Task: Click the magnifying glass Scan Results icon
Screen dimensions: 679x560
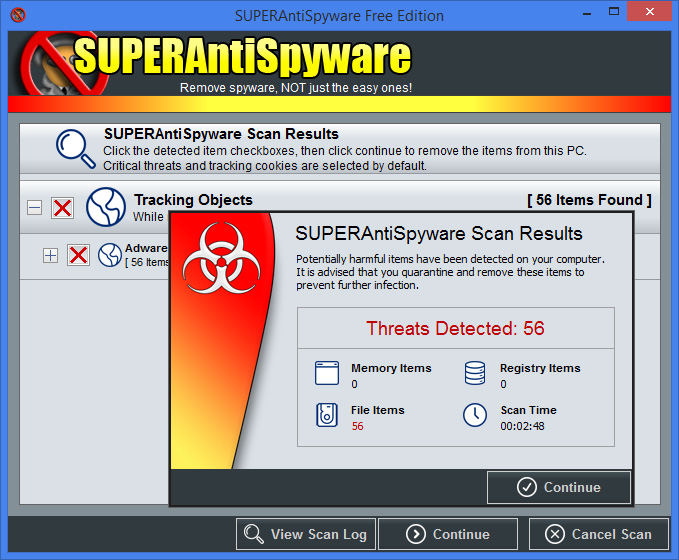Action: (76, 149)
